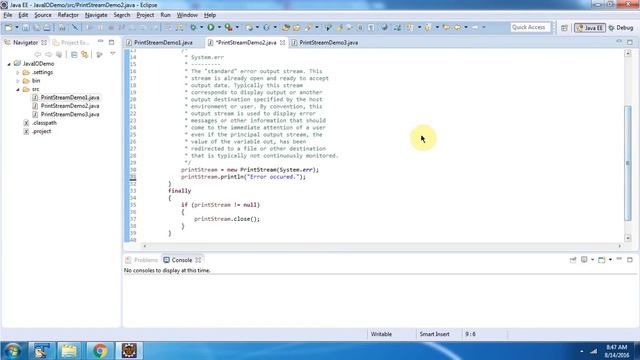Open the File menu
This screenshot has width=640, height=360.
[x=7, y=15]
